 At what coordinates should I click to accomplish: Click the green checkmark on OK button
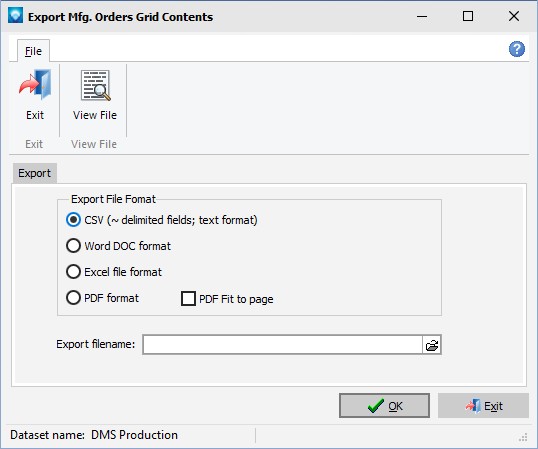(x=375, y=406)
